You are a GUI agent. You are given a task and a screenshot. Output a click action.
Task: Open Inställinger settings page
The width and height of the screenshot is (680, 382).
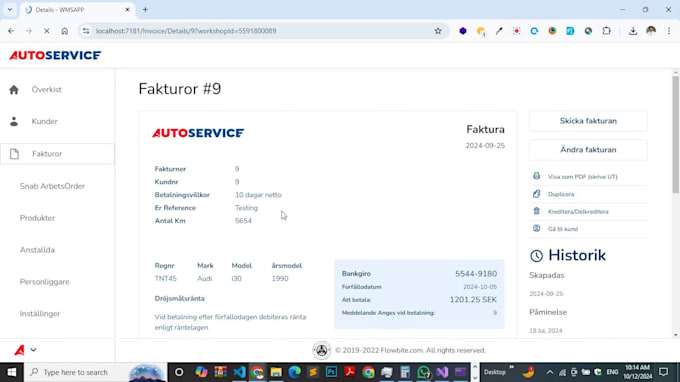[39, 313]
